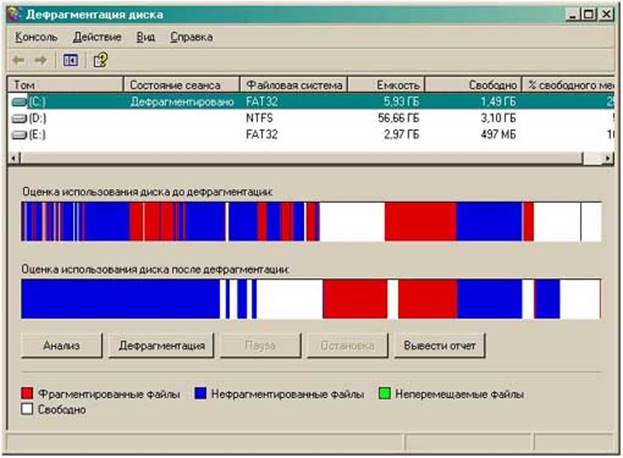The width and height of the screenshot is (623, 458).
Task: Open the Справка menu
Action: (191, 37)
